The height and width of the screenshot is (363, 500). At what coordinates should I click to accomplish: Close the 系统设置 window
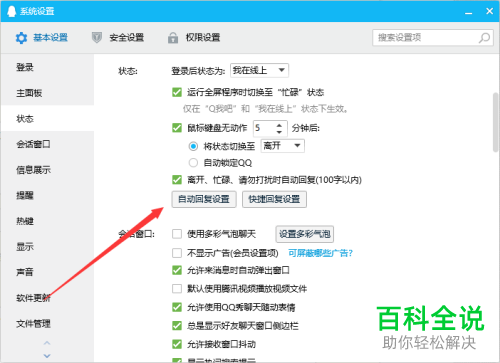click(x=489, y=11)
